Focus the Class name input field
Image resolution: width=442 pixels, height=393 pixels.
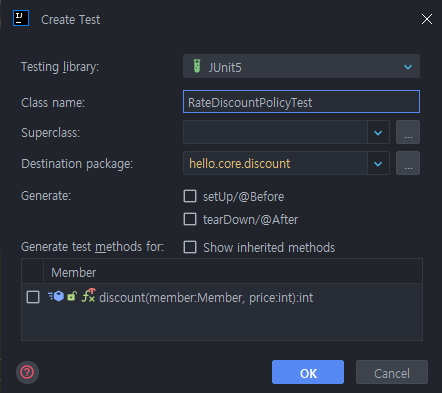[301, 102]
